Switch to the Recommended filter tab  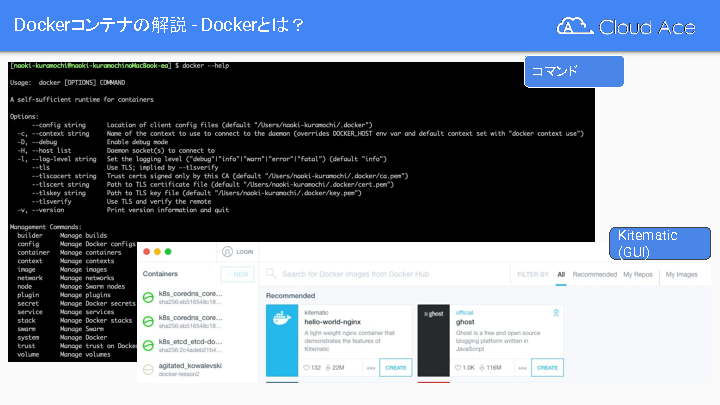tap(594, 274)
